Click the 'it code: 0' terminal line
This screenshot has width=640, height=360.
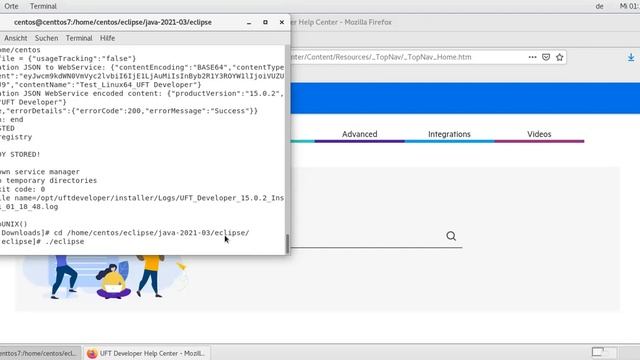tap(22, 189)
